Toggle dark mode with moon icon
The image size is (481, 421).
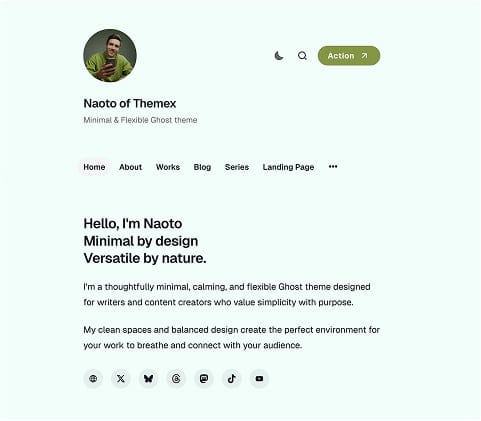point(279,56)
